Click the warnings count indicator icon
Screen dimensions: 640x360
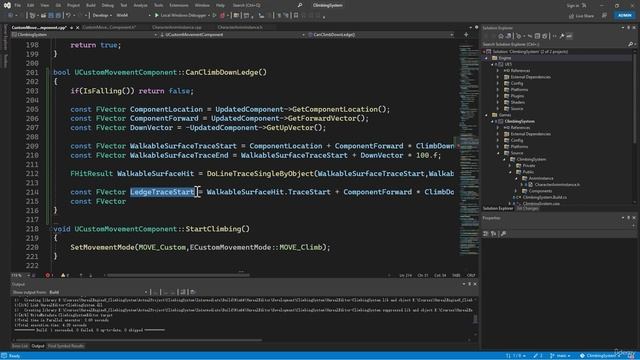click(x=64, y=276)
